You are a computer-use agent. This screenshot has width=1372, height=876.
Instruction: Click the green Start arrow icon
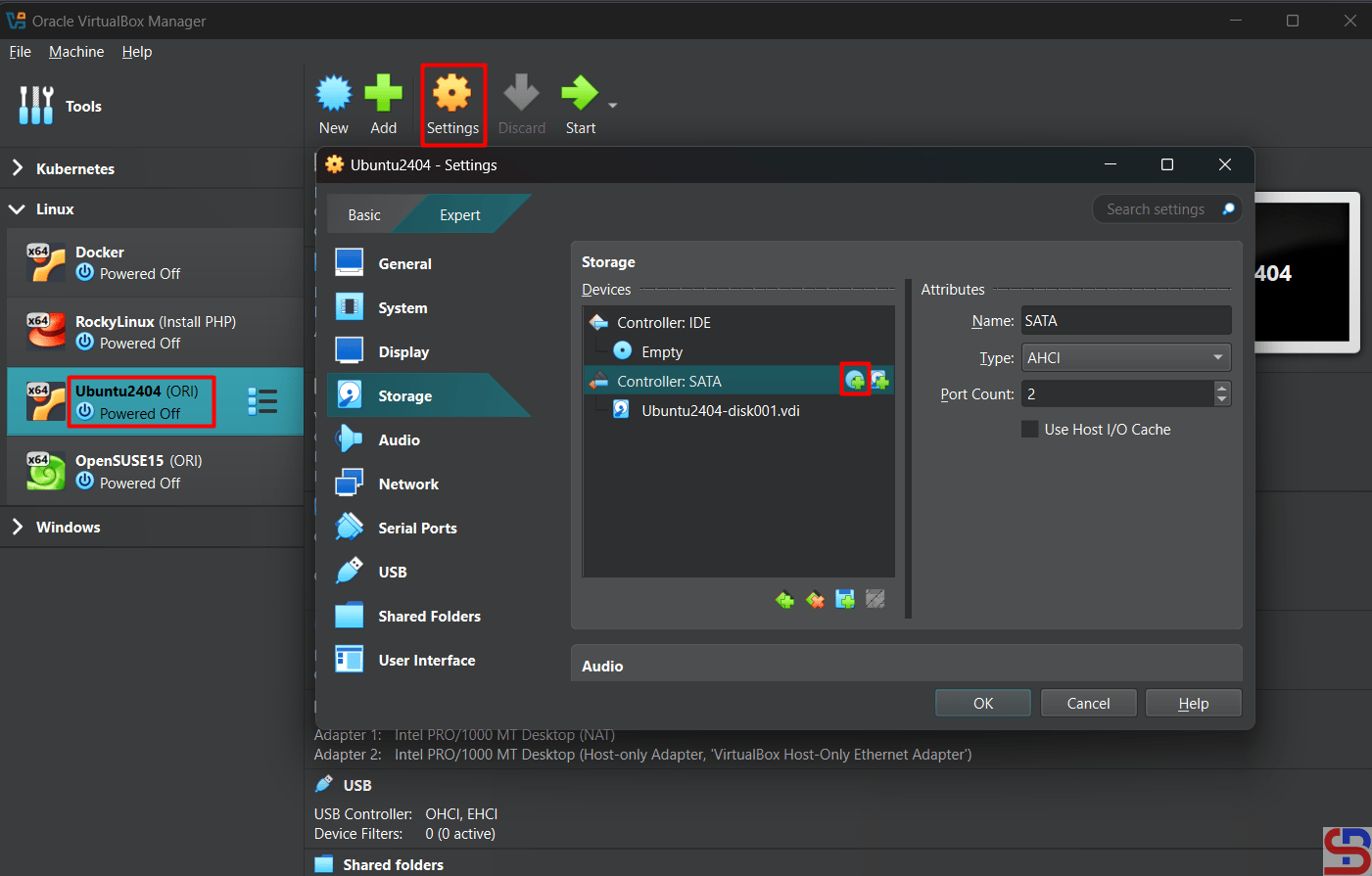(579, 94)
